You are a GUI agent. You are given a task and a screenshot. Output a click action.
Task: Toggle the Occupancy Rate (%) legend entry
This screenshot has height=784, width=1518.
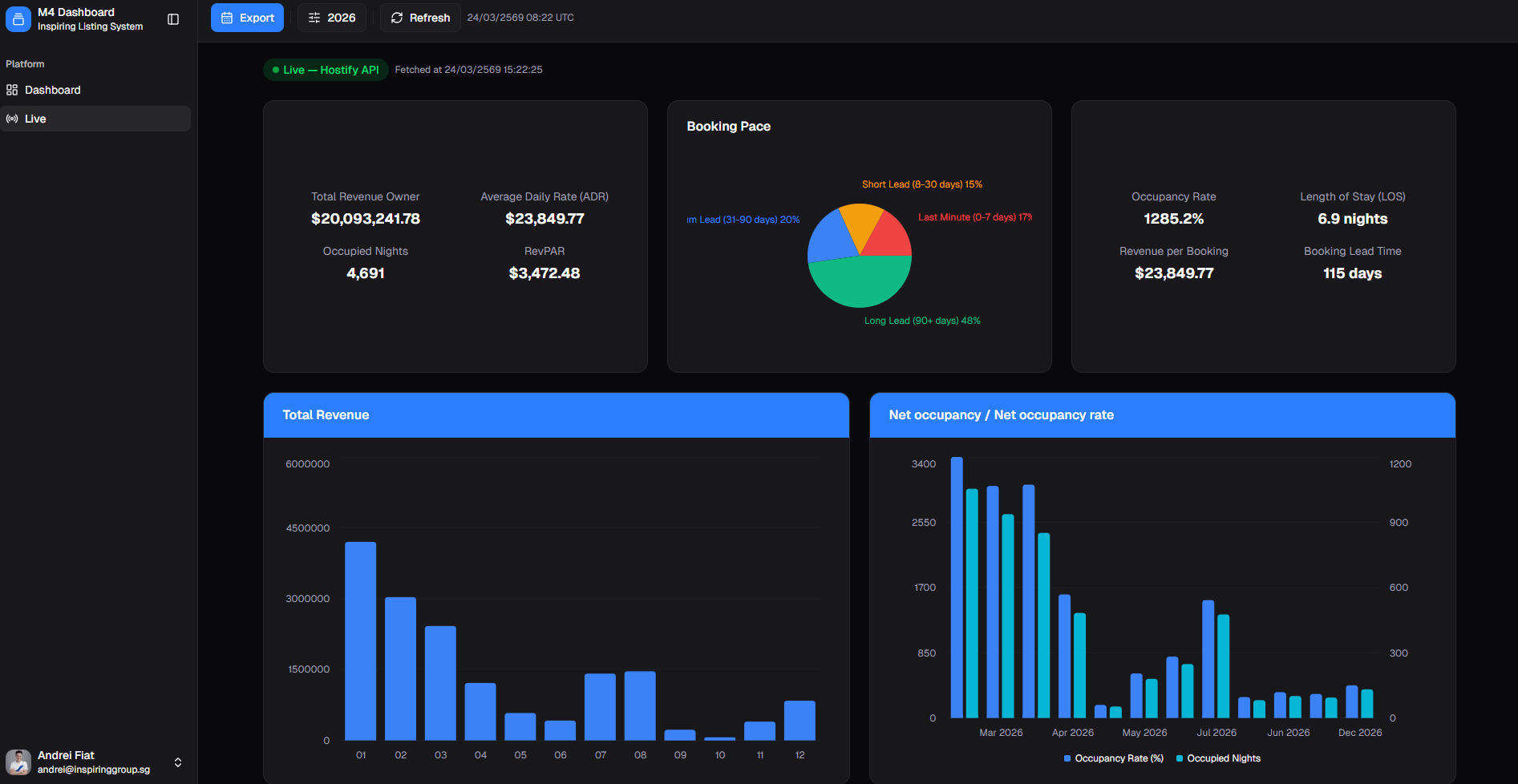(1114, 758)
